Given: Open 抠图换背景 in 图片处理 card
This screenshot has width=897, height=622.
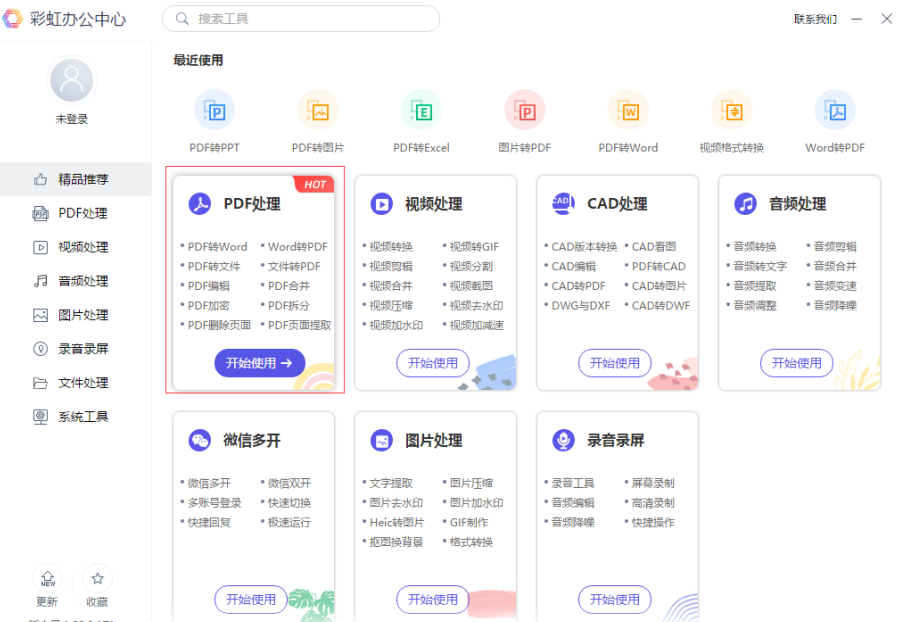Looking at the screenshot, I should point(396,542).
